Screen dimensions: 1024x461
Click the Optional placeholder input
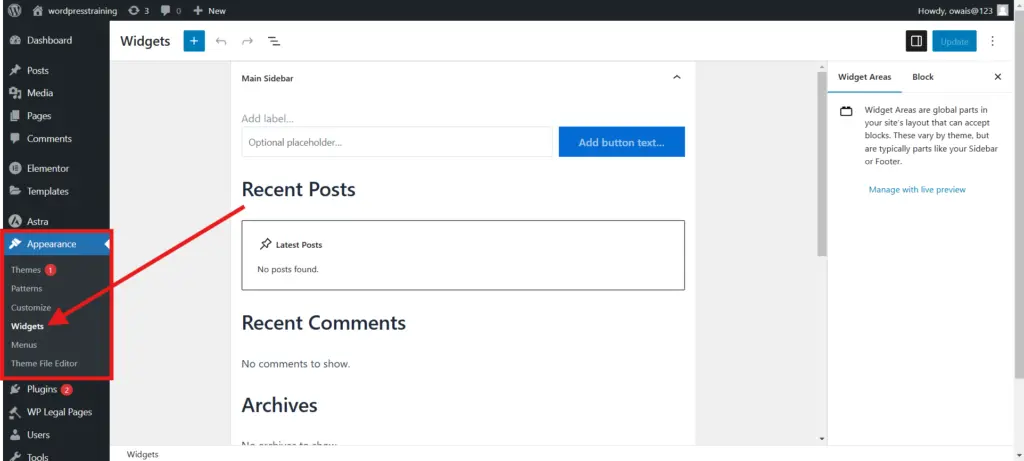click(397, 142)
